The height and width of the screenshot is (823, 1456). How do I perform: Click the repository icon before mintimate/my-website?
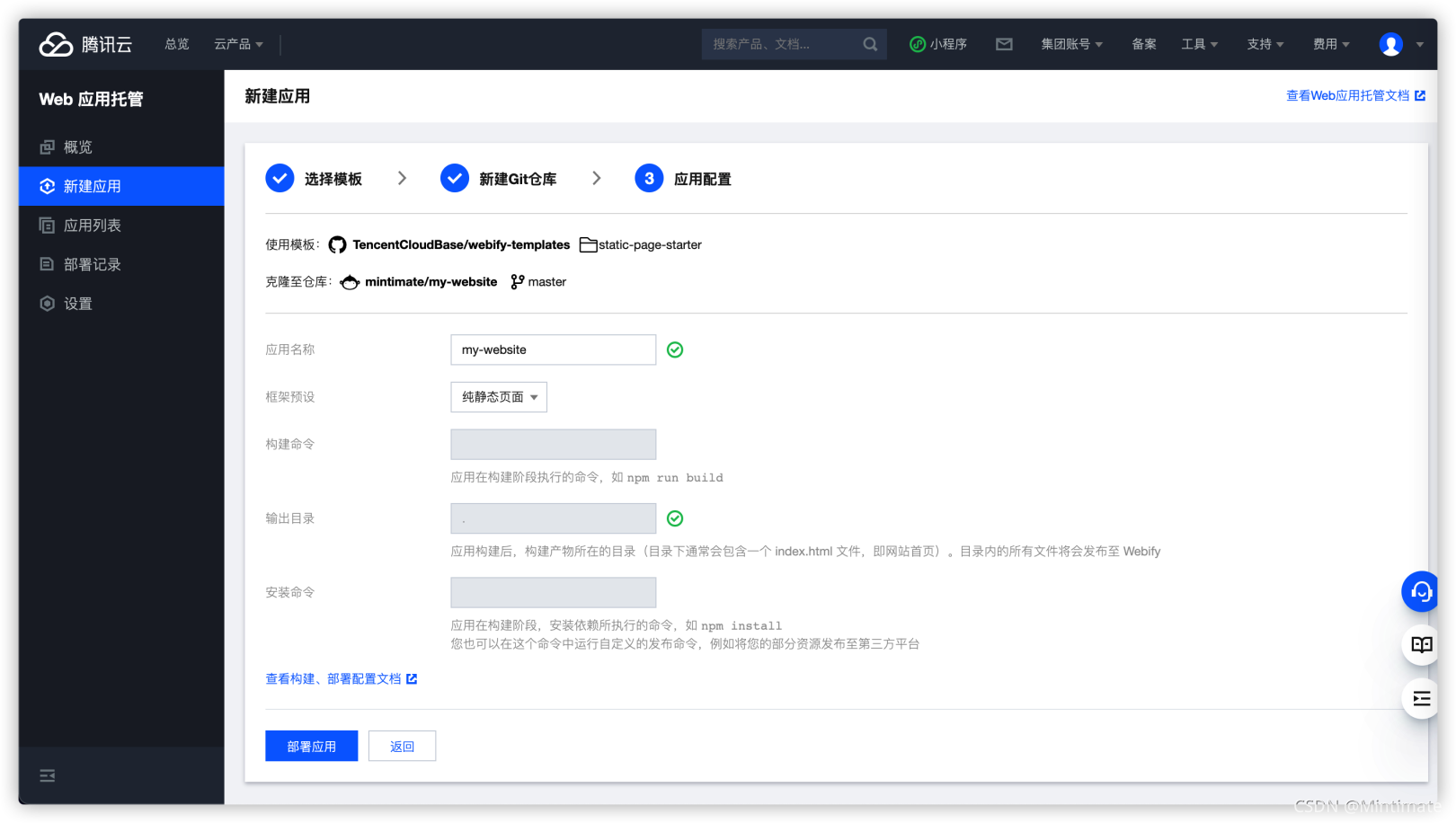click(350, 282)
